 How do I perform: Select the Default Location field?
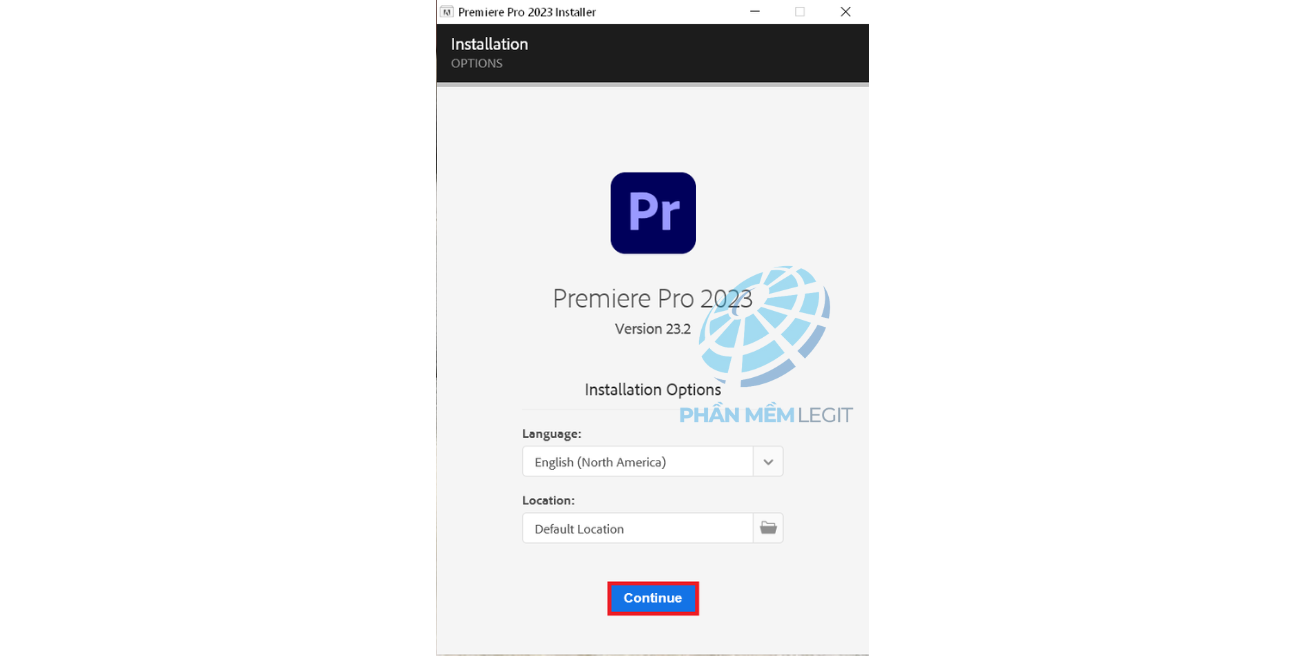tap(637, 528)
